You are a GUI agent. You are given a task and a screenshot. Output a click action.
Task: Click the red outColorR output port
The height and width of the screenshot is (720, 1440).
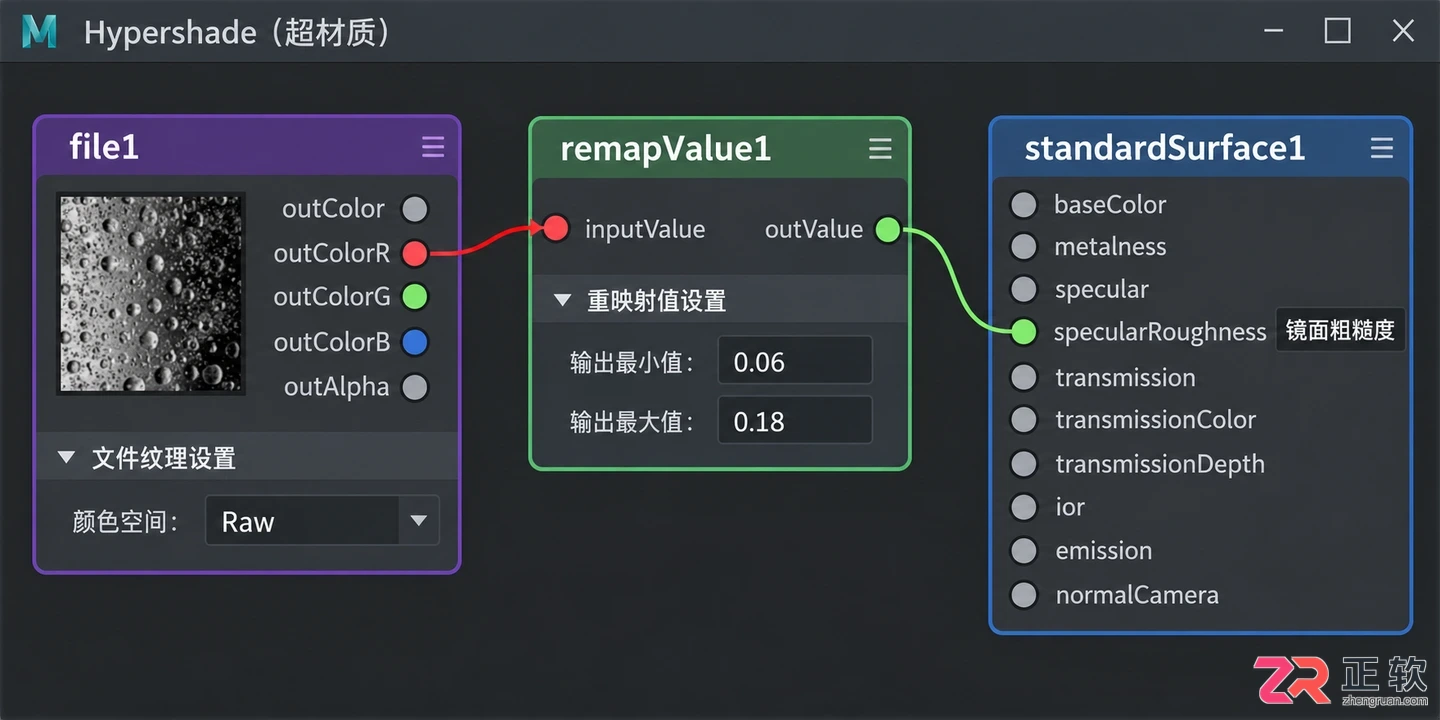[x=415, y=253]
